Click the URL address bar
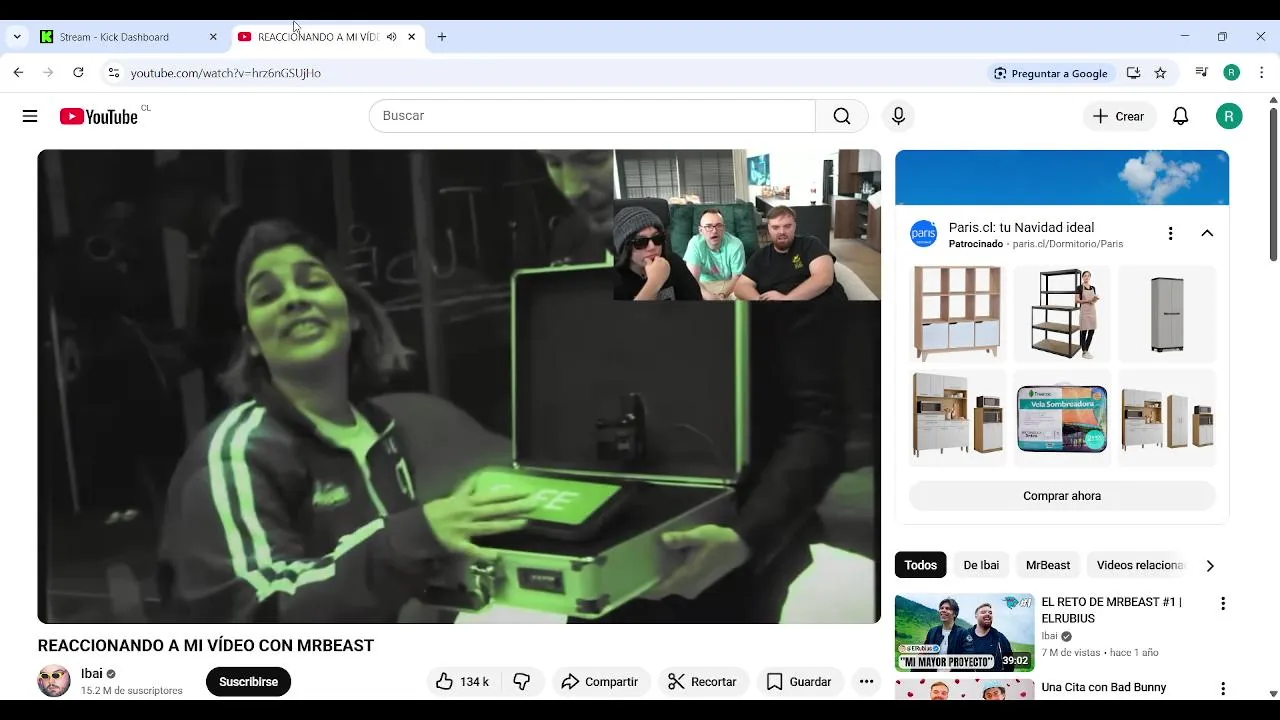This screenshot has height=720, width=1280. pyautogui.click(x=550, y=73)
